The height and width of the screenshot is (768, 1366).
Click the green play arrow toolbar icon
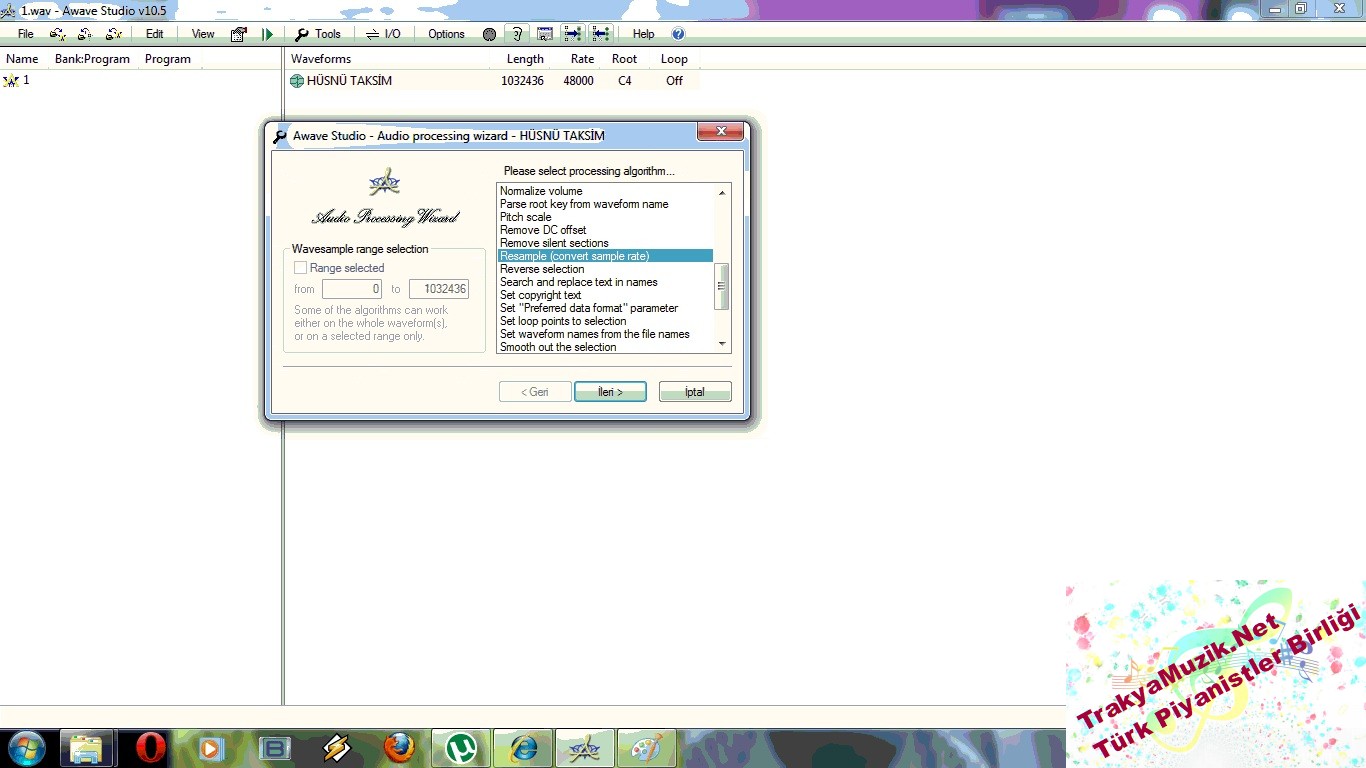[267, 34]
